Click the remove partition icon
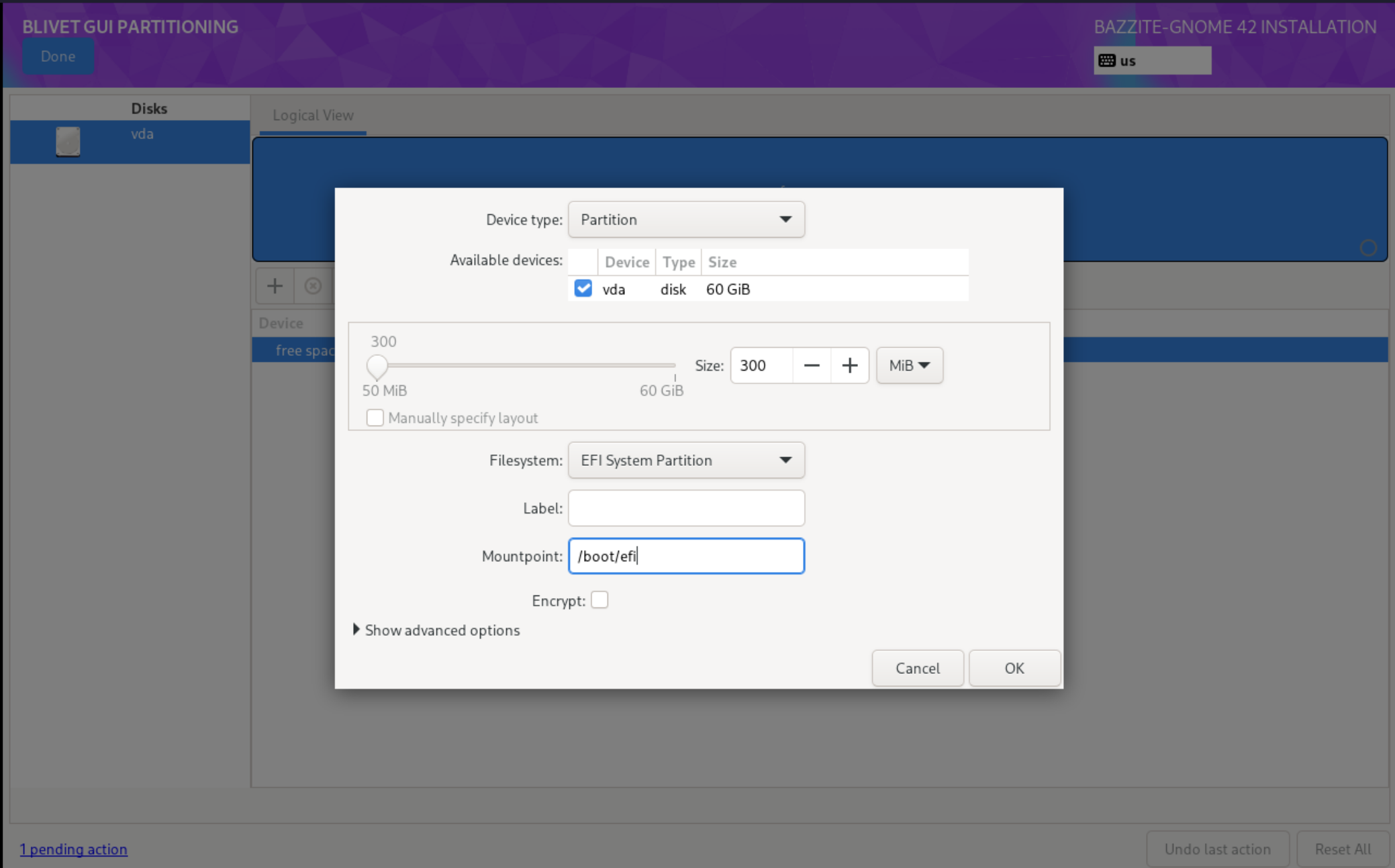1395x868 pixels. [x=313, y=285]
